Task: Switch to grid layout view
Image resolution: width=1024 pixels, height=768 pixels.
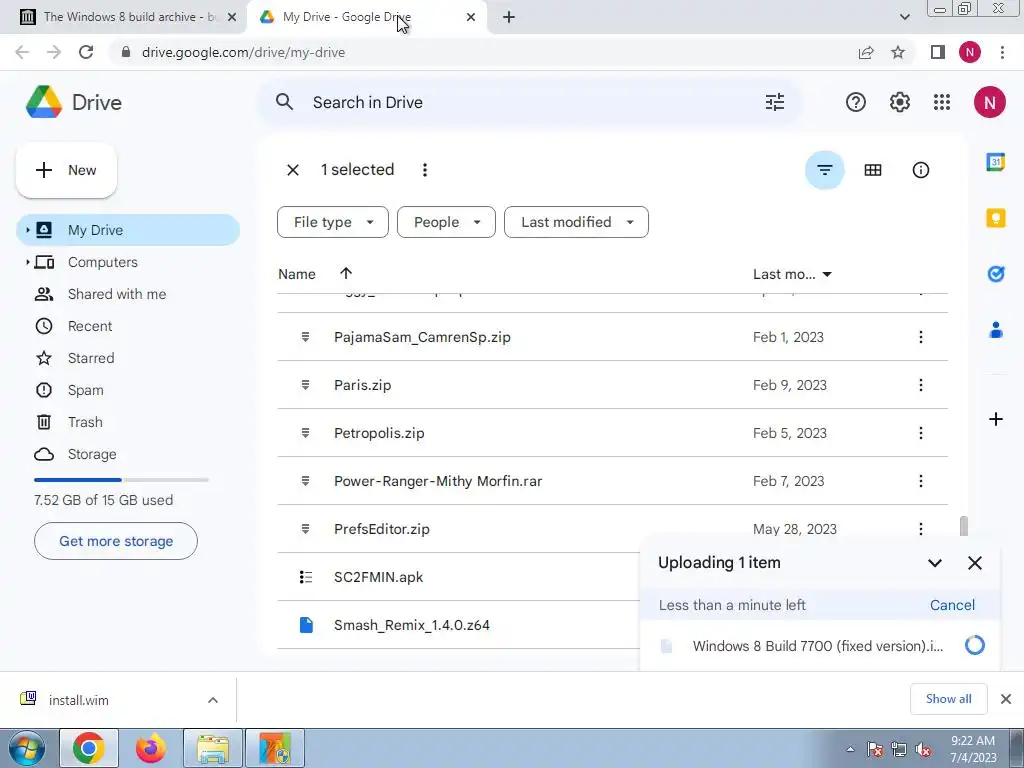Action: pyautogui.click(x=872, y=170)
